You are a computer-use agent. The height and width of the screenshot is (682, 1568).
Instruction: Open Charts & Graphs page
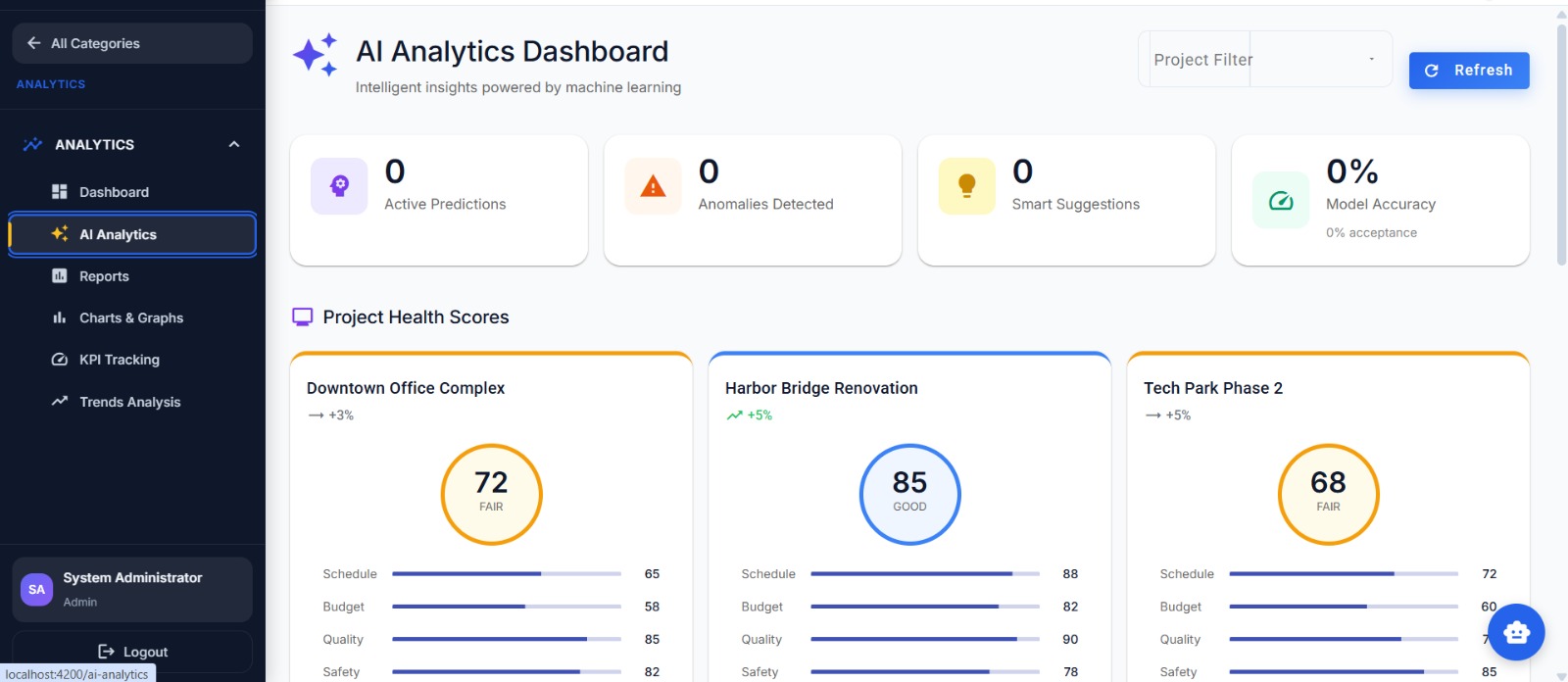click(132, 317)
